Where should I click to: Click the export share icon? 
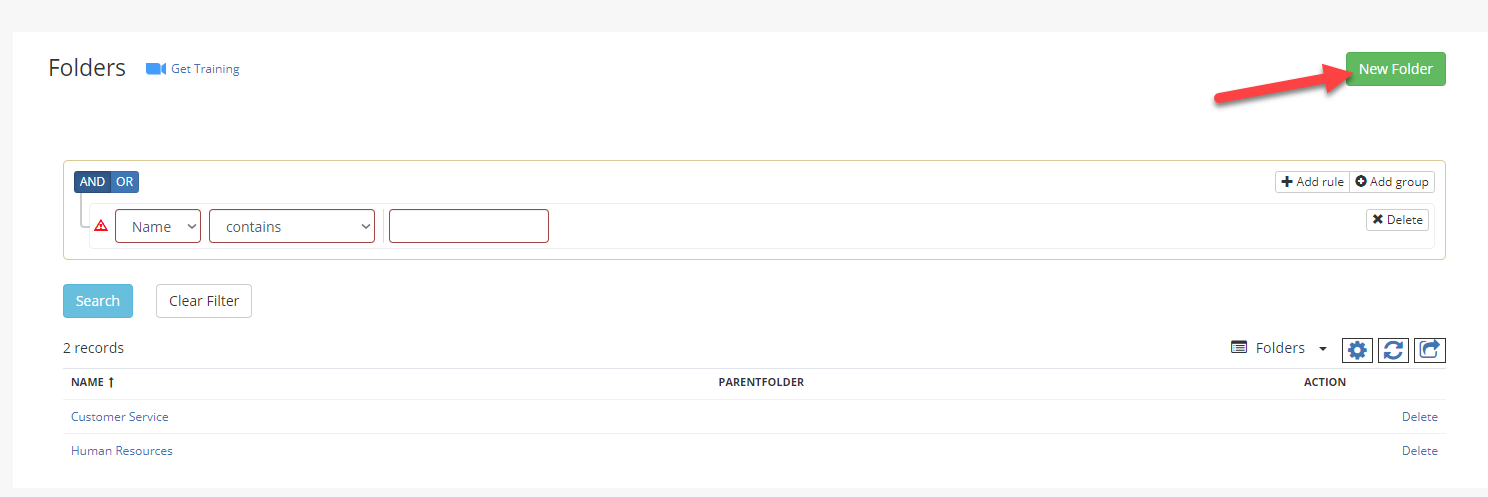(1430, 350)
